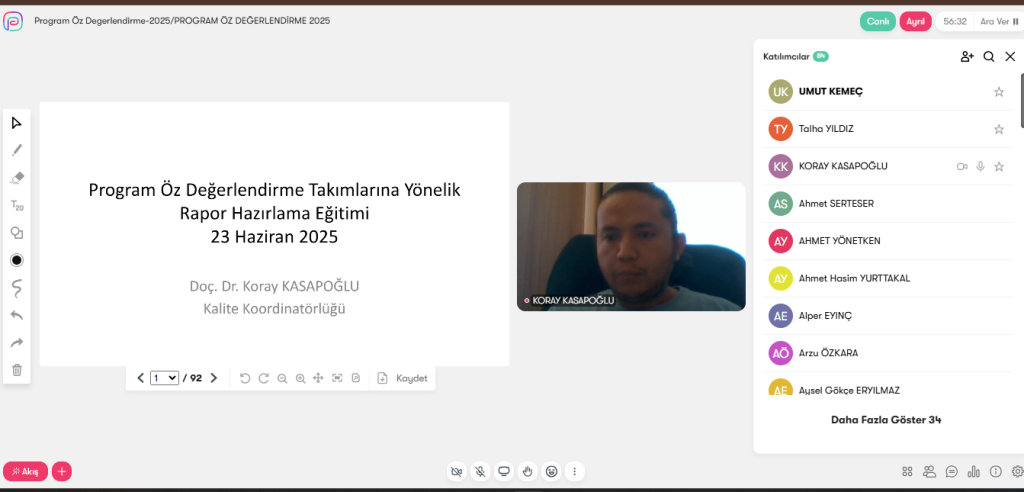Unmute the microphone
Image resolution: width=1024 pixels, height=492 pixels.
pos(480,471)
